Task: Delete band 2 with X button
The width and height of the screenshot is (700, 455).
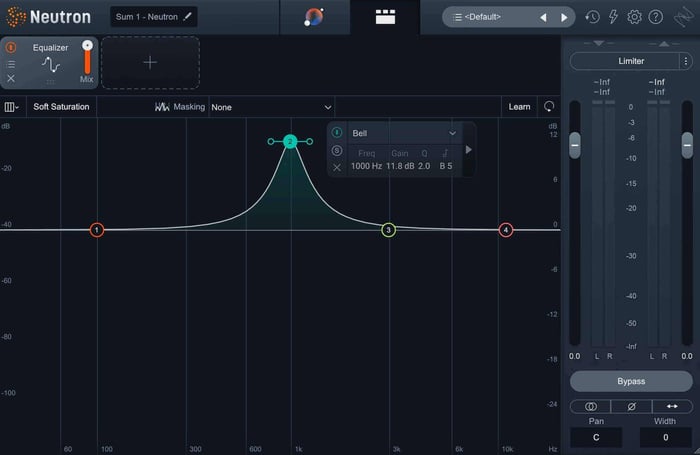Action: pyautogui.click(x=337, y=167)
